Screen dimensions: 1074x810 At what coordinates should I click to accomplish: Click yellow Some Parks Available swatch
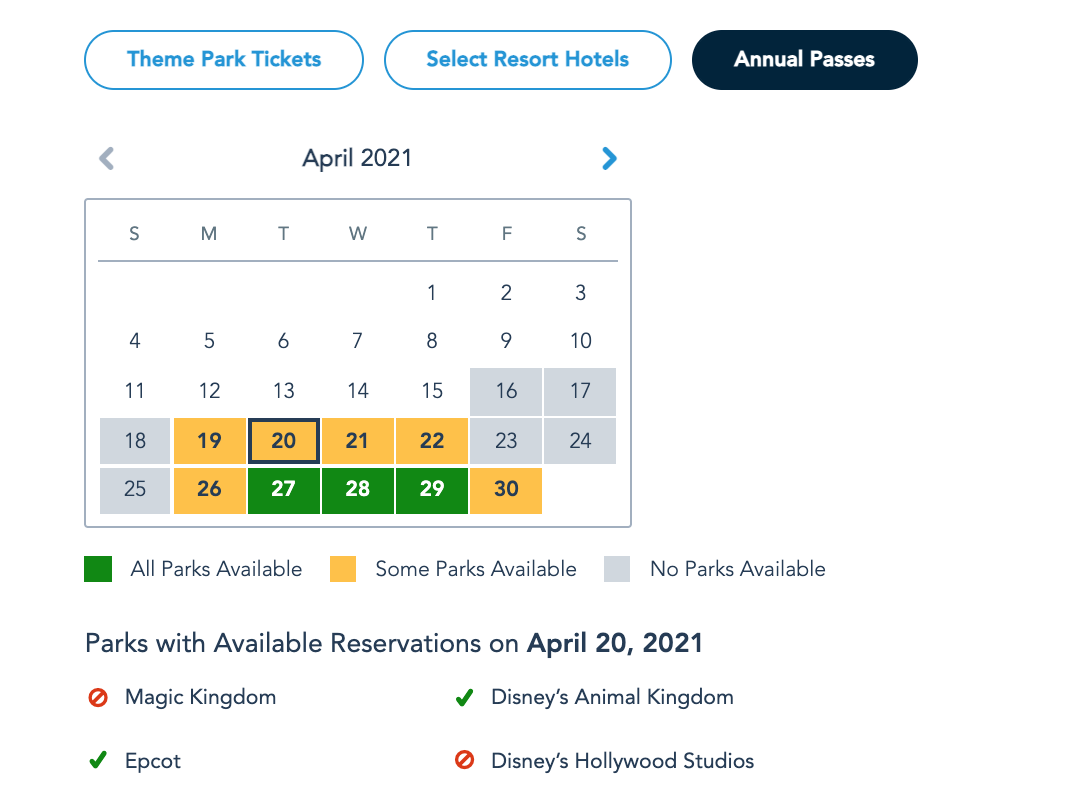(343, 569)
